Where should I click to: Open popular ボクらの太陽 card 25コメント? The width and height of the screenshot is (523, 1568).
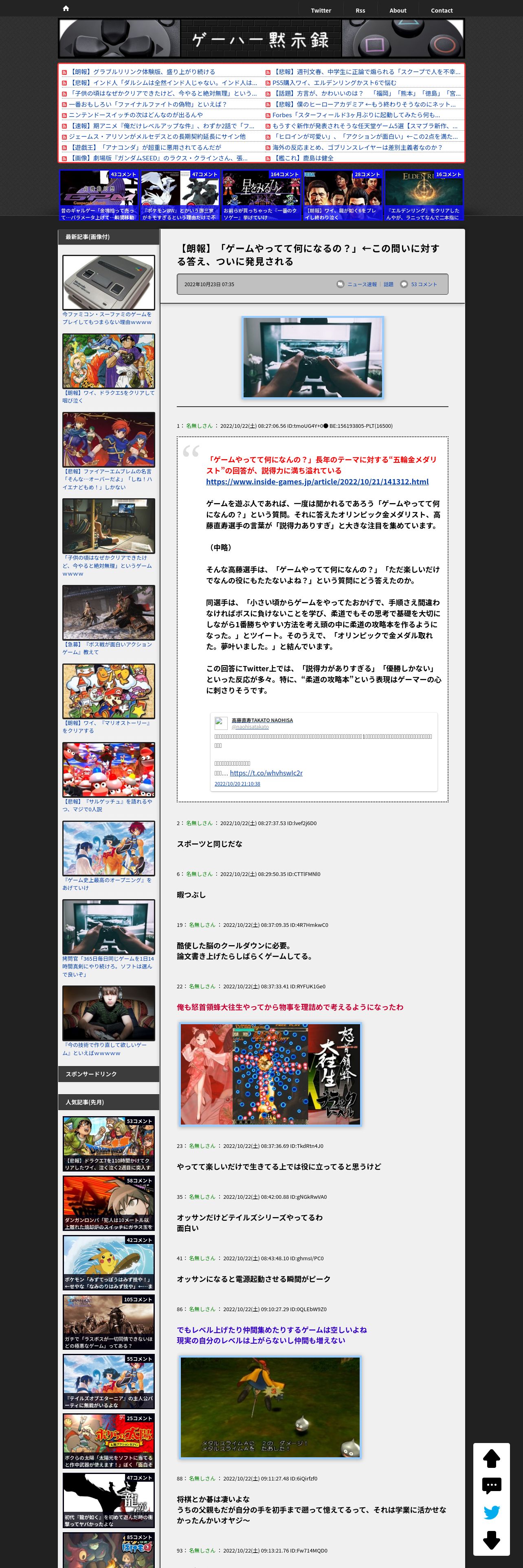pyautogui.click(x=108, y=1441)
